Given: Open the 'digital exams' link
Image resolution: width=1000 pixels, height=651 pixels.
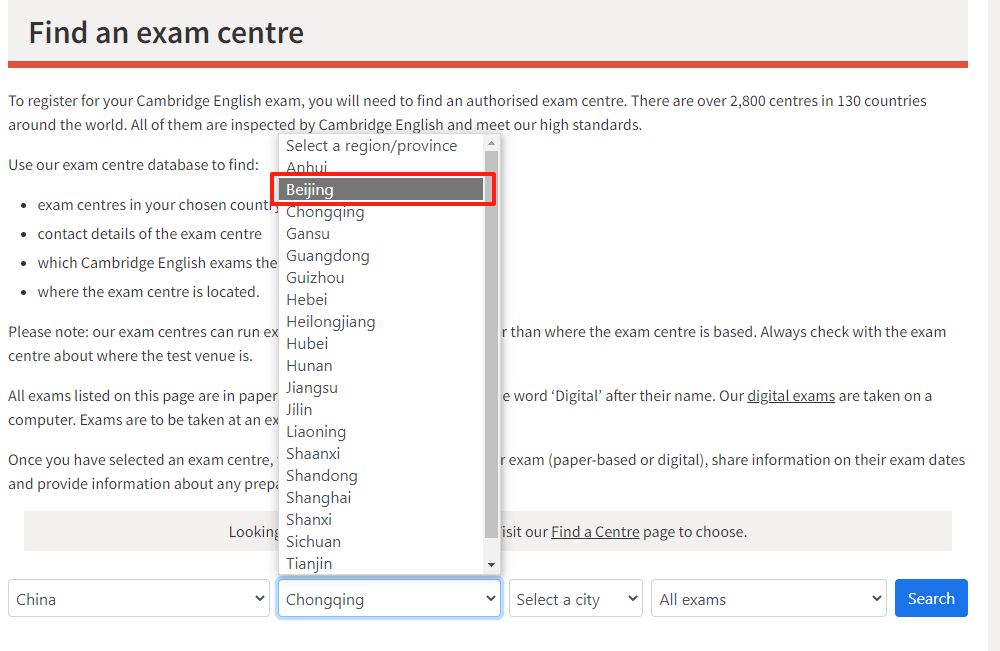Looking at the screenshot, I should point(791,396).
